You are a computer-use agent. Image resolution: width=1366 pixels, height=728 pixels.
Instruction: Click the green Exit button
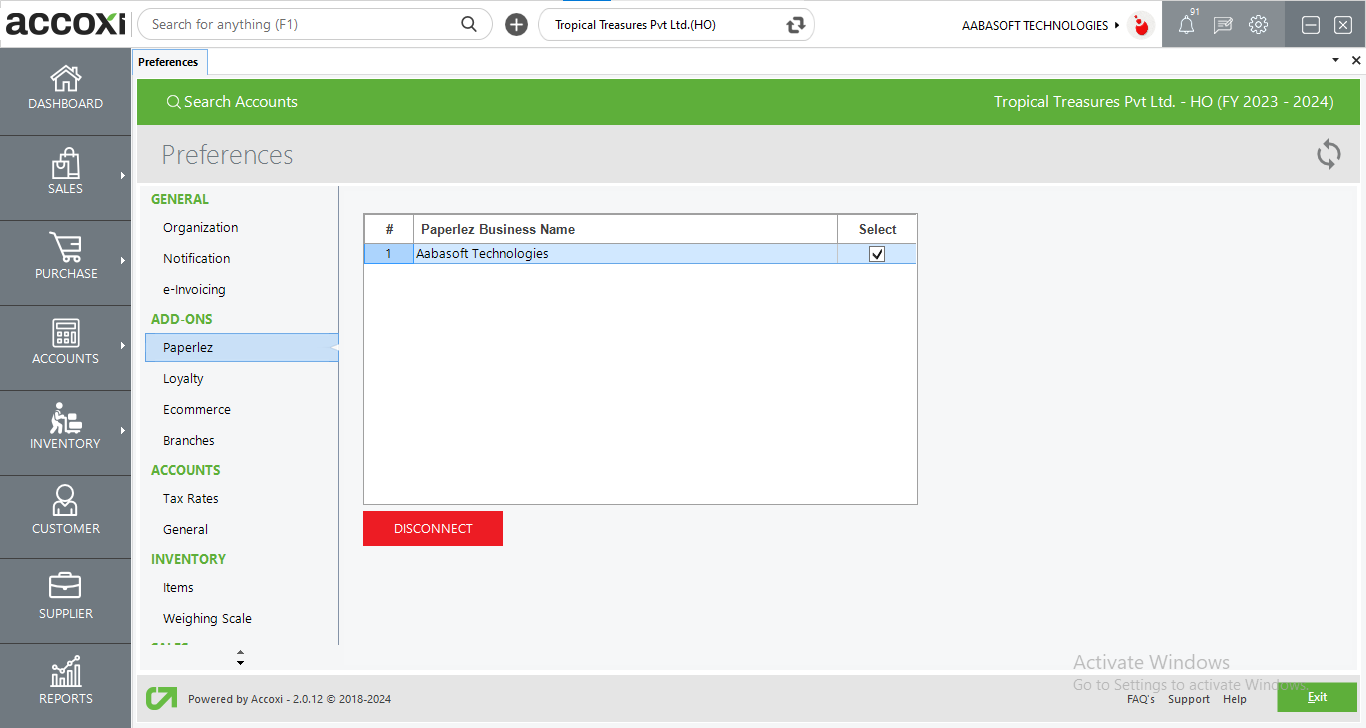point(1316,697)
